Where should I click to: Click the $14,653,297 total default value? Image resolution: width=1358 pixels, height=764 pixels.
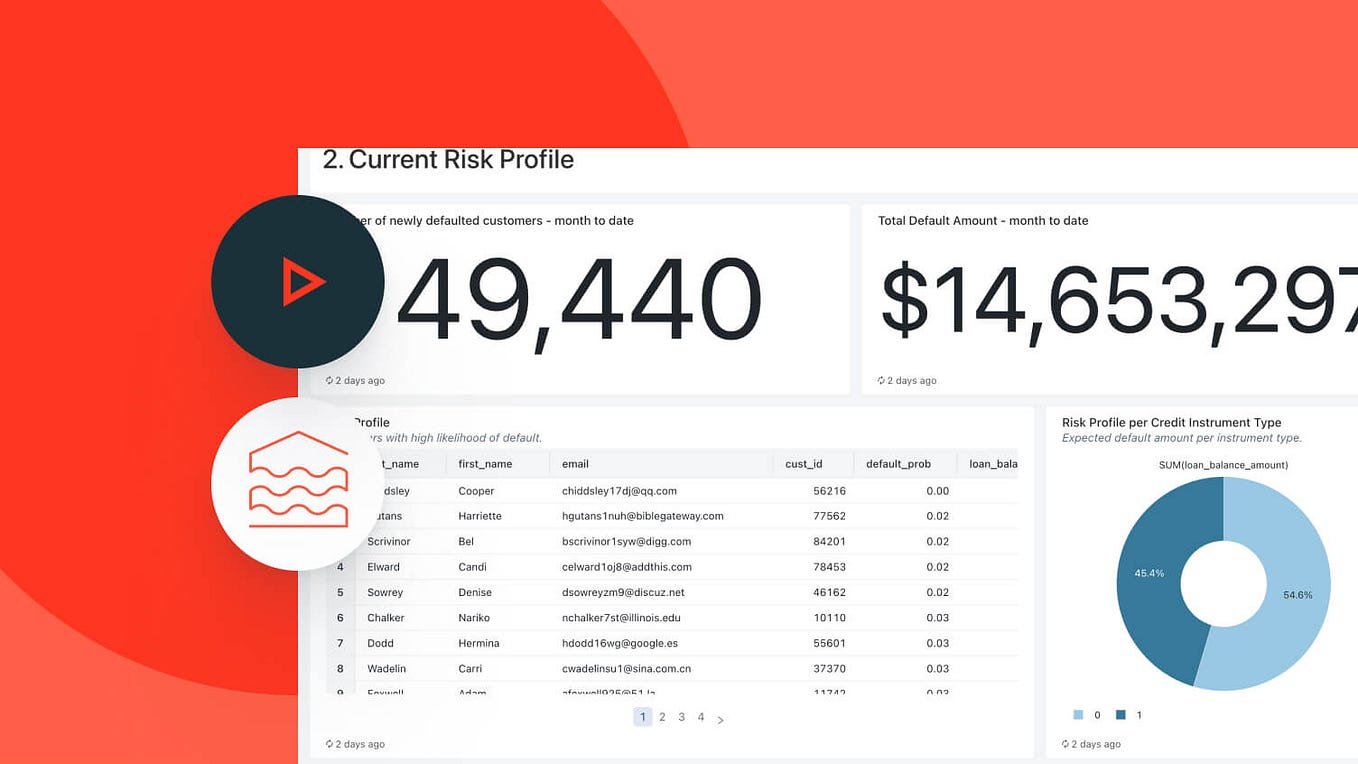pos(1119,303)
